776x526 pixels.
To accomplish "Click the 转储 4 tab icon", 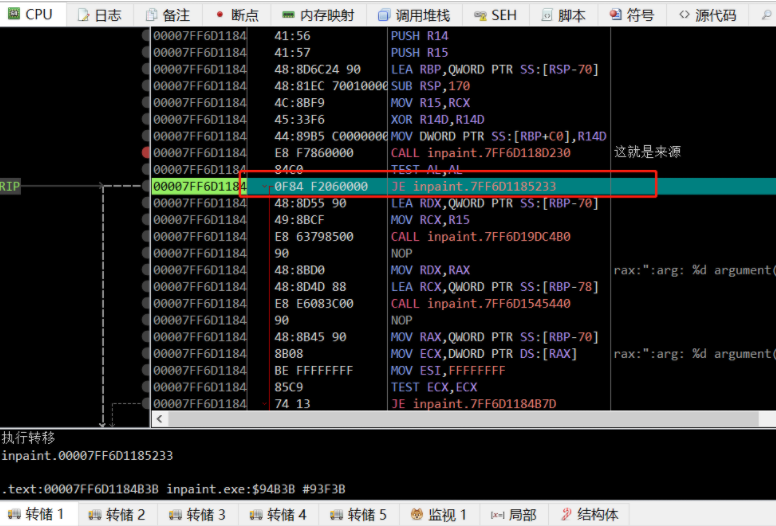I will [x=256, y=515].
